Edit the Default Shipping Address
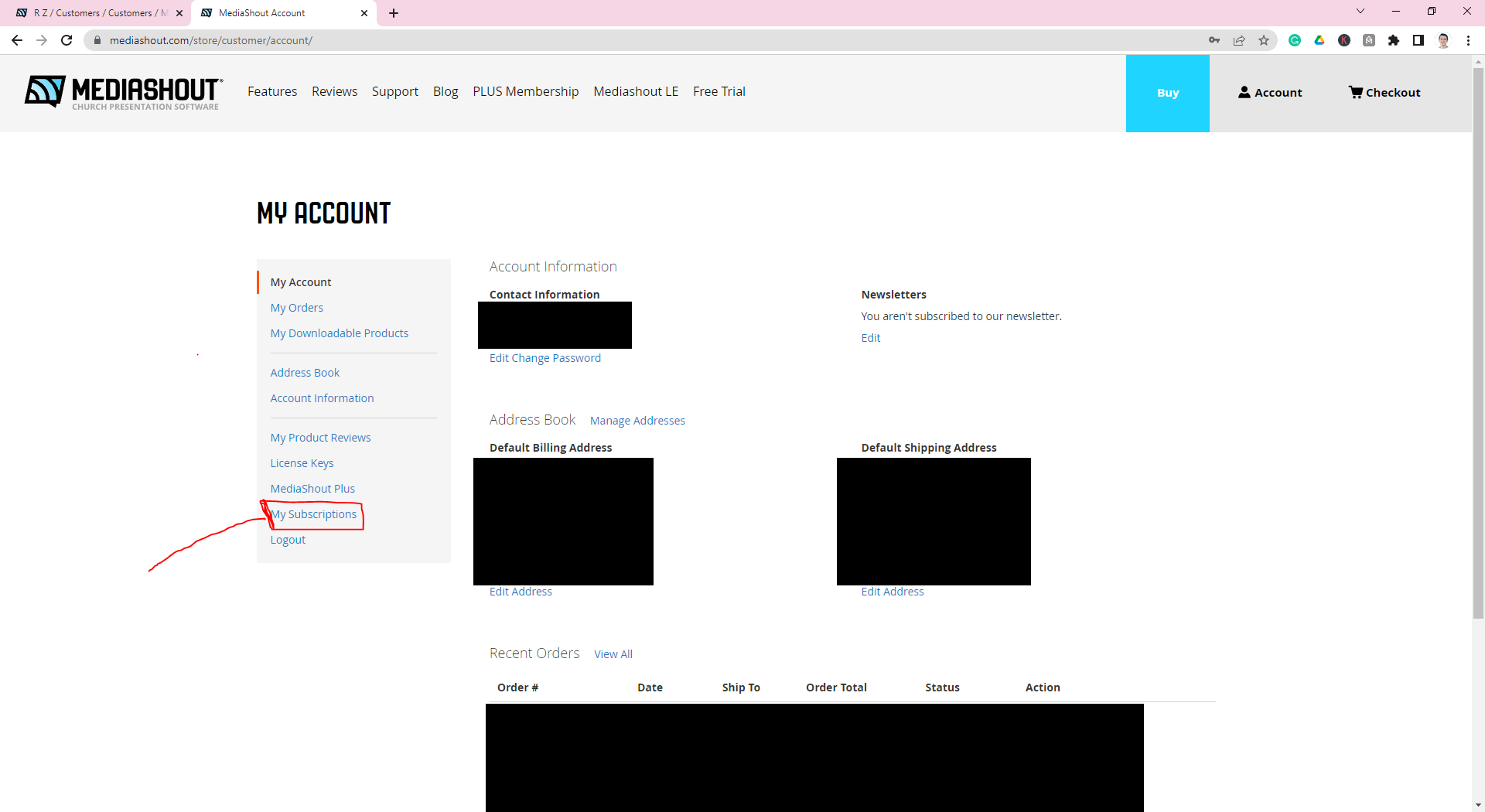The image size is (1485, 812). 893,592
